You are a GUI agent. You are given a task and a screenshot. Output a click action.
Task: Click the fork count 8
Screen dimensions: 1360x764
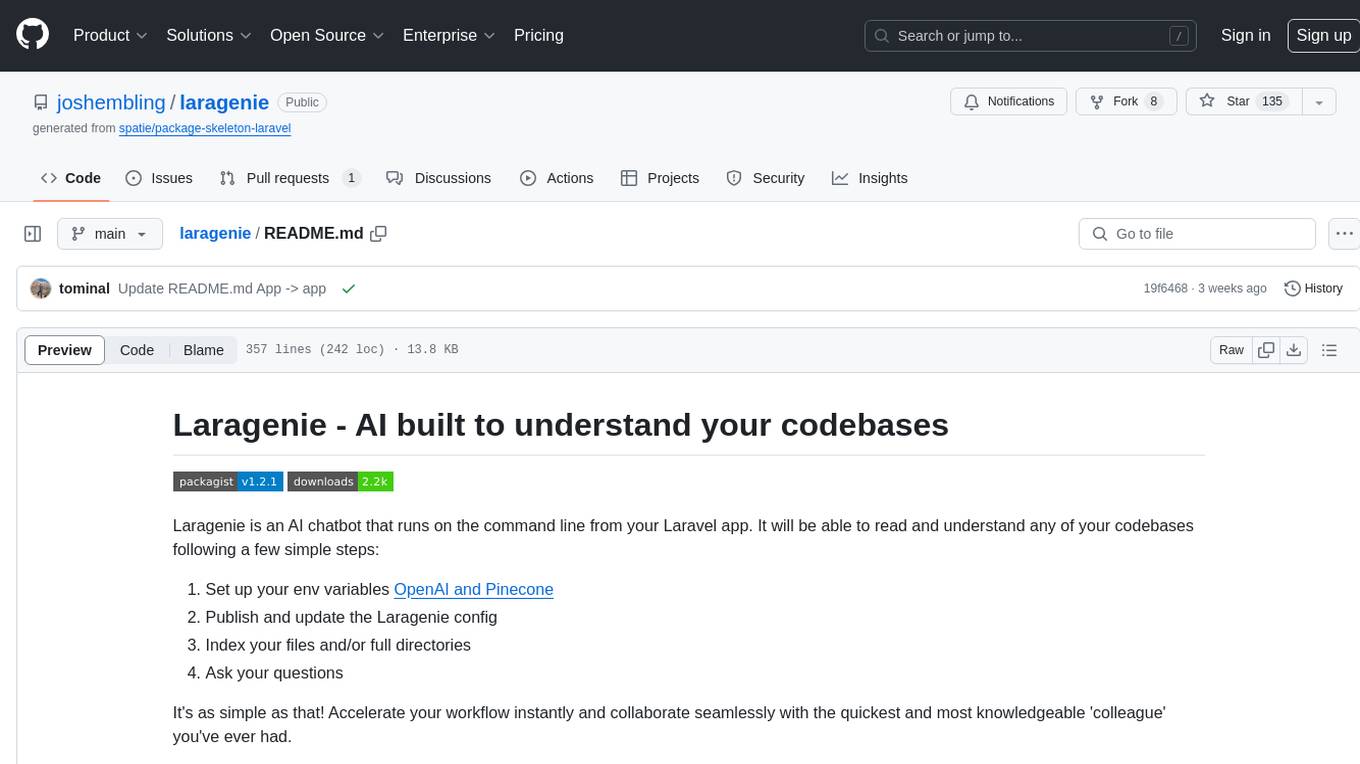click(1154, 101)
